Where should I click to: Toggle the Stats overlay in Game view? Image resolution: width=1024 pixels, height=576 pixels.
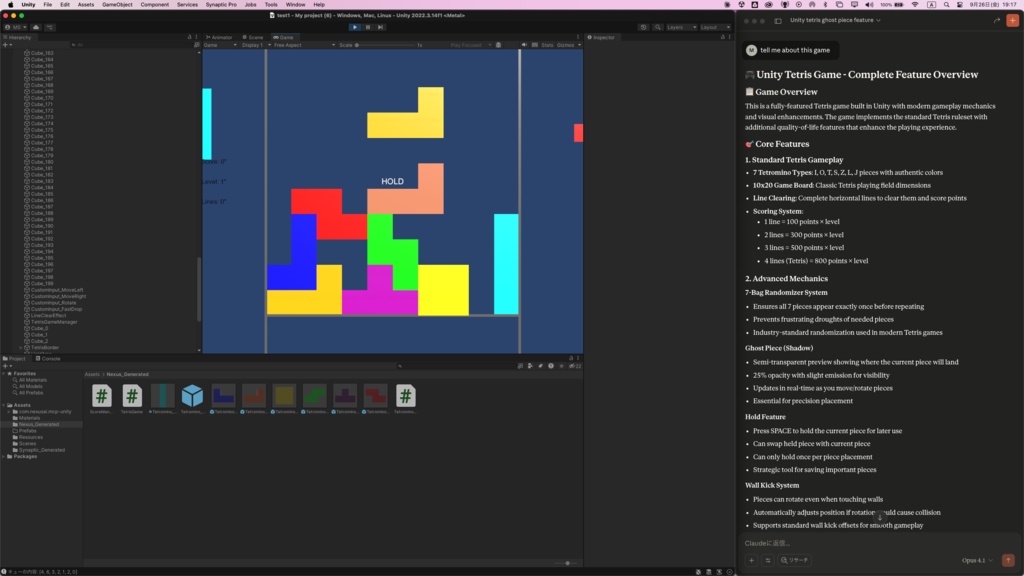pyautogui.click(x=547, y=44)
